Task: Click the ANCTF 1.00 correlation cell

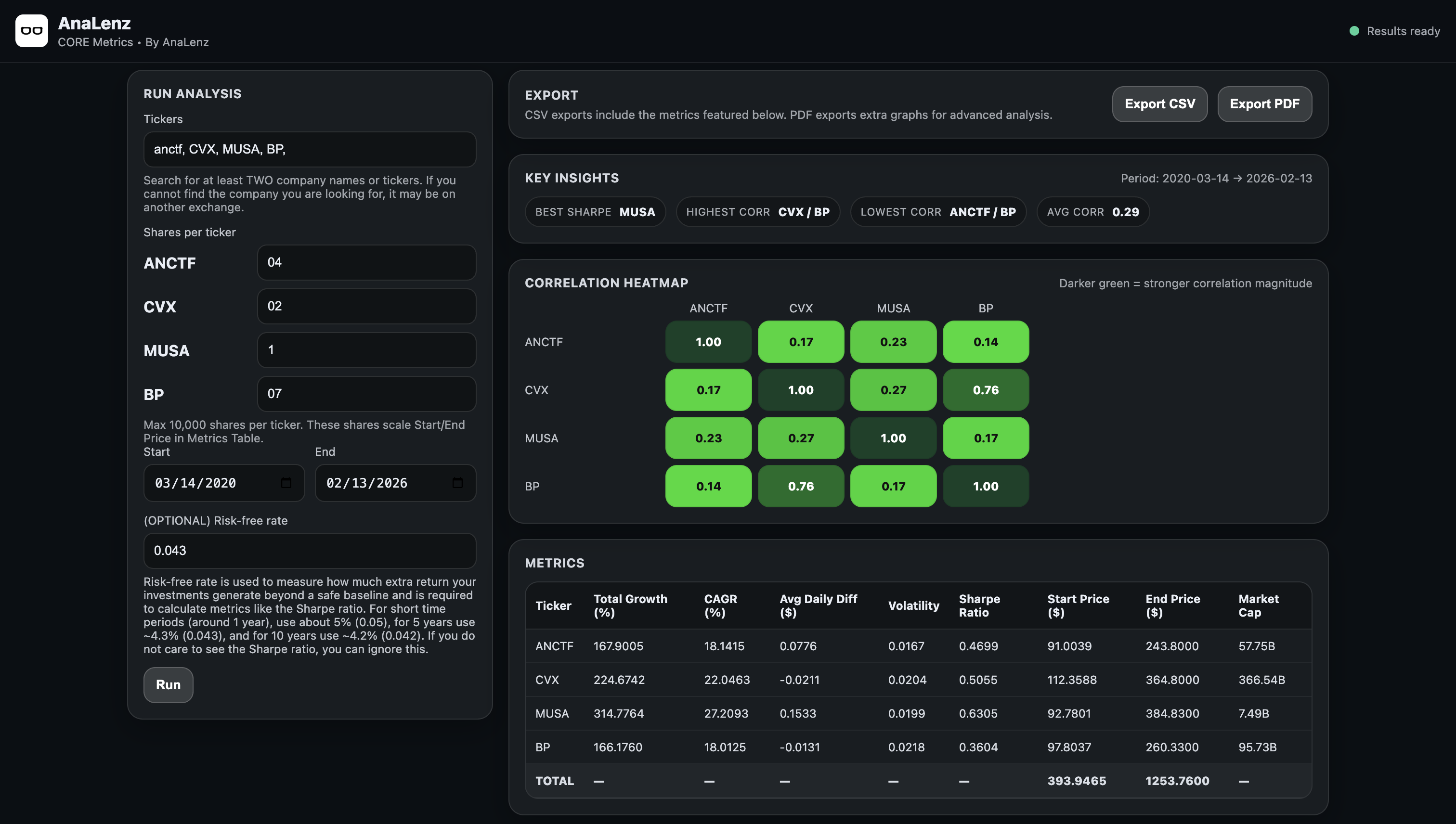Action: (x=708, y=341)
